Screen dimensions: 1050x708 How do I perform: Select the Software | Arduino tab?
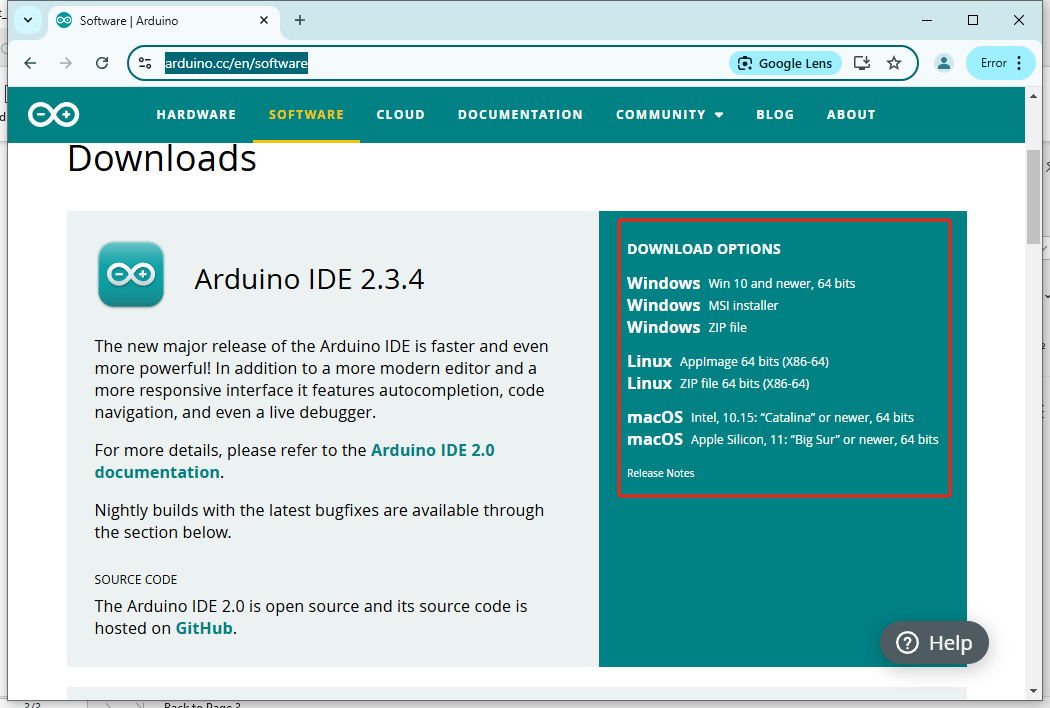163,21
